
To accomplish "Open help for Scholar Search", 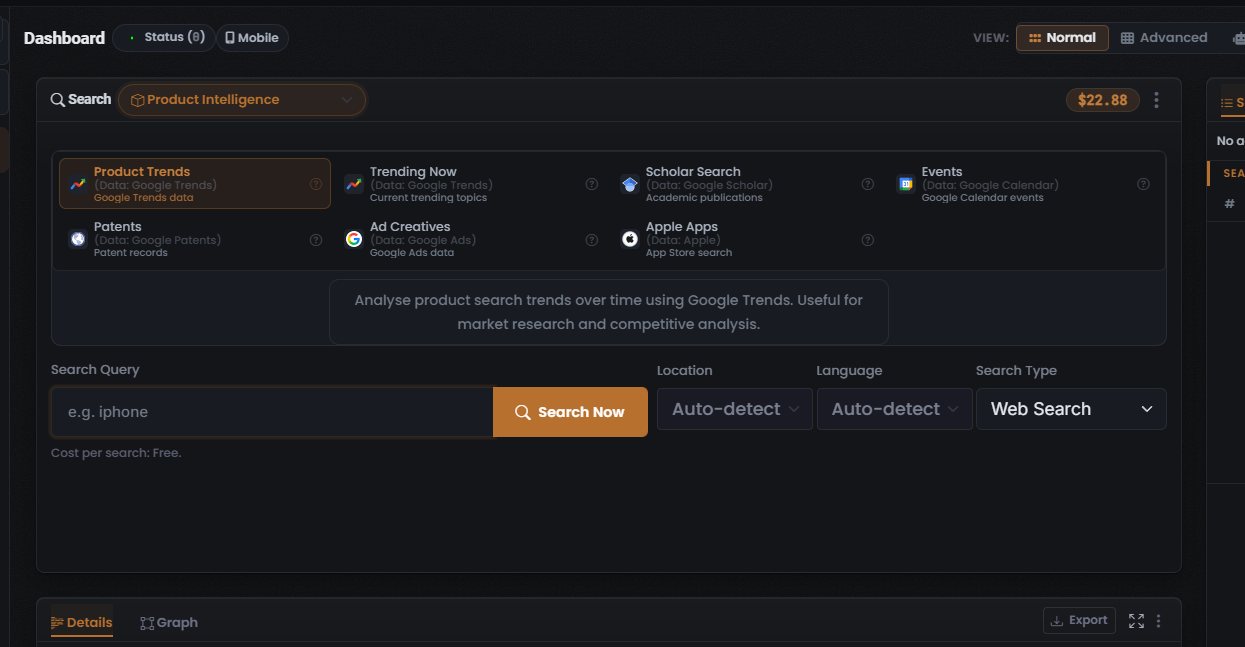I will pyautogui.click(x=868, y=184).
